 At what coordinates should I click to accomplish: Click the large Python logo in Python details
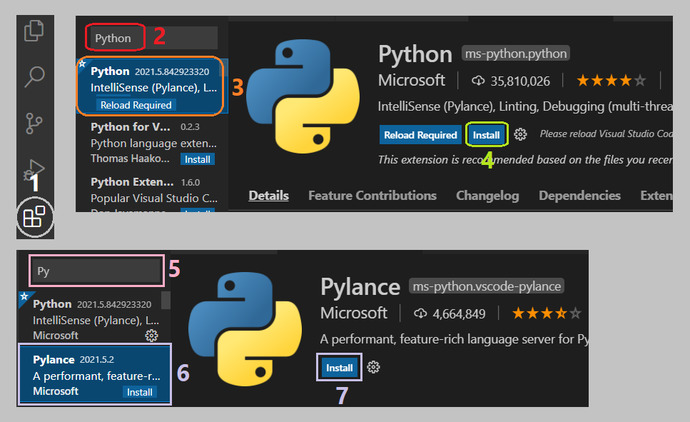click(303, 96)
